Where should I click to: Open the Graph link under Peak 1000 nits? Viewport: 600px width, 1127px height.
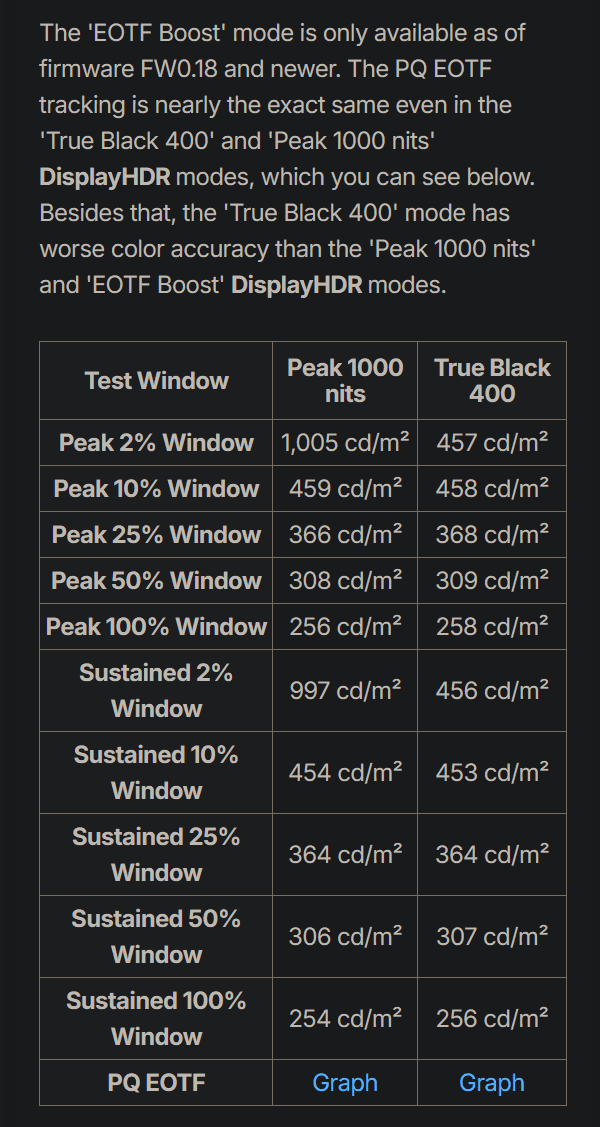tap(345, 1083)
